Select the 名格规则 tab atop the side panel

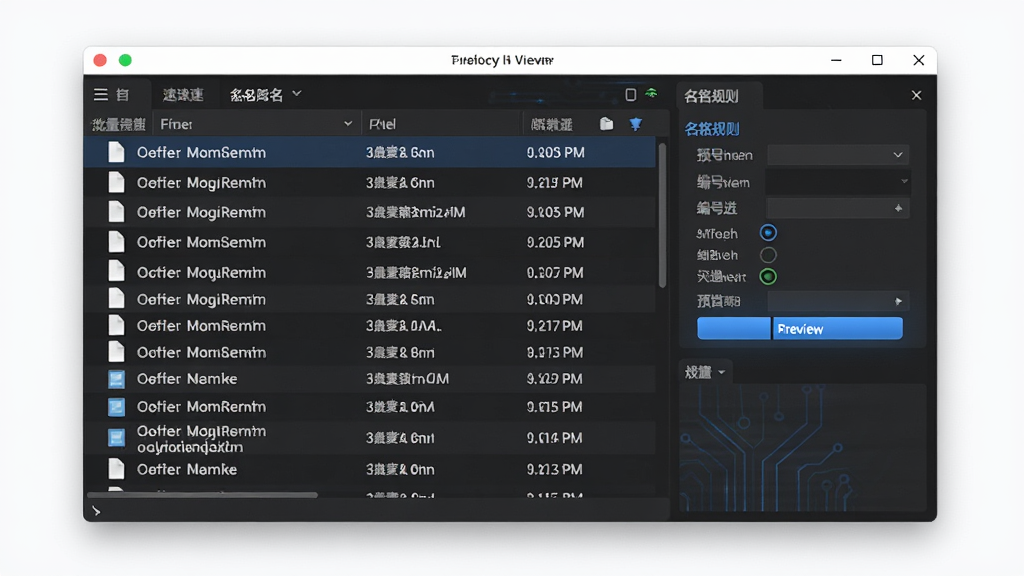(x=712, y=96)
